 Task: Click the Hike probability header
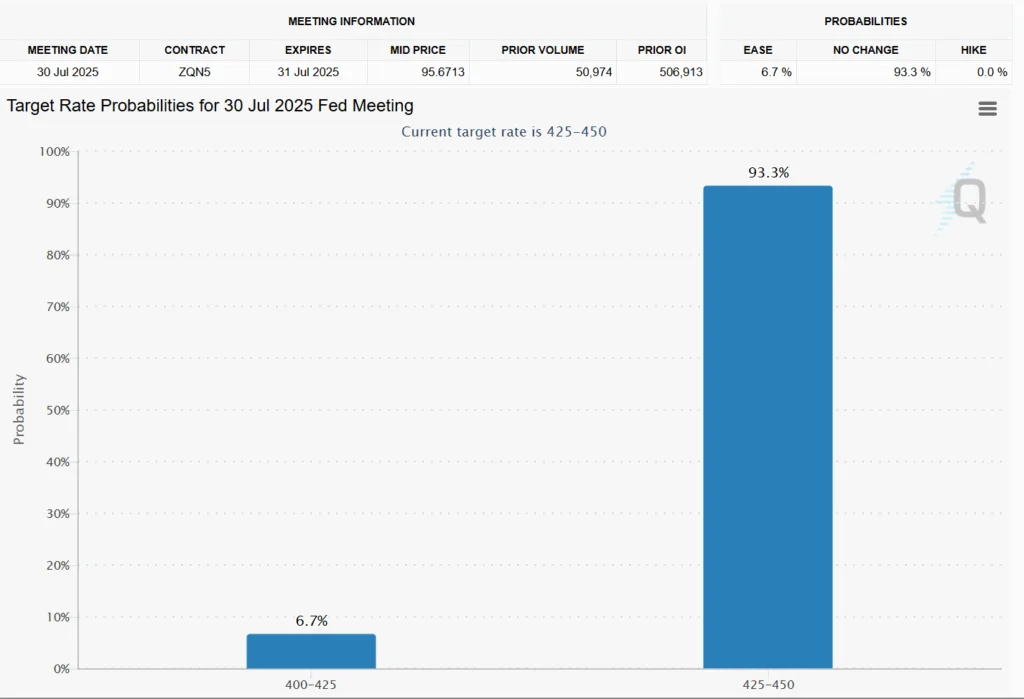(973, 50)
